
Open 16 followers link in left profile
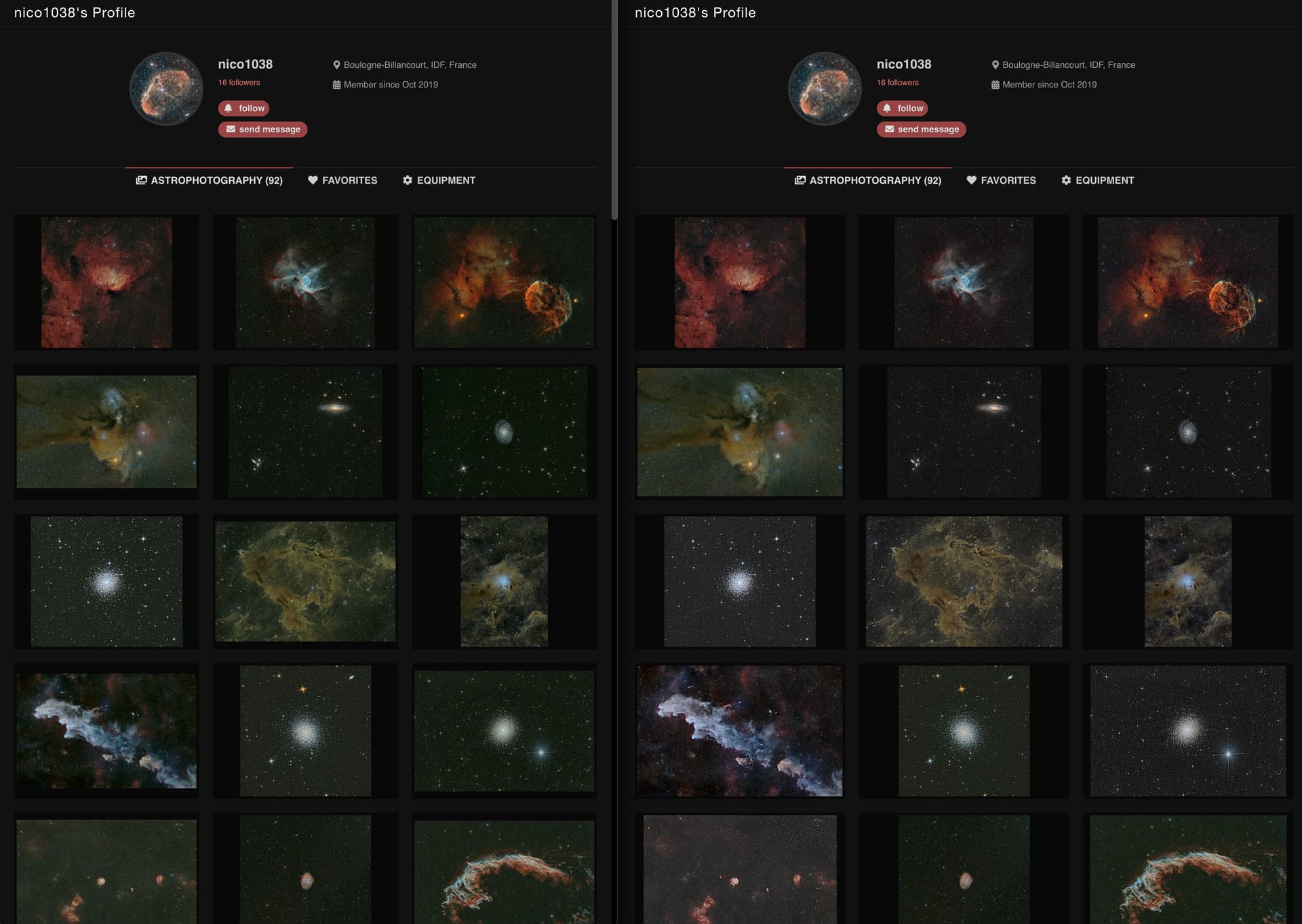[x=239, y=83]
